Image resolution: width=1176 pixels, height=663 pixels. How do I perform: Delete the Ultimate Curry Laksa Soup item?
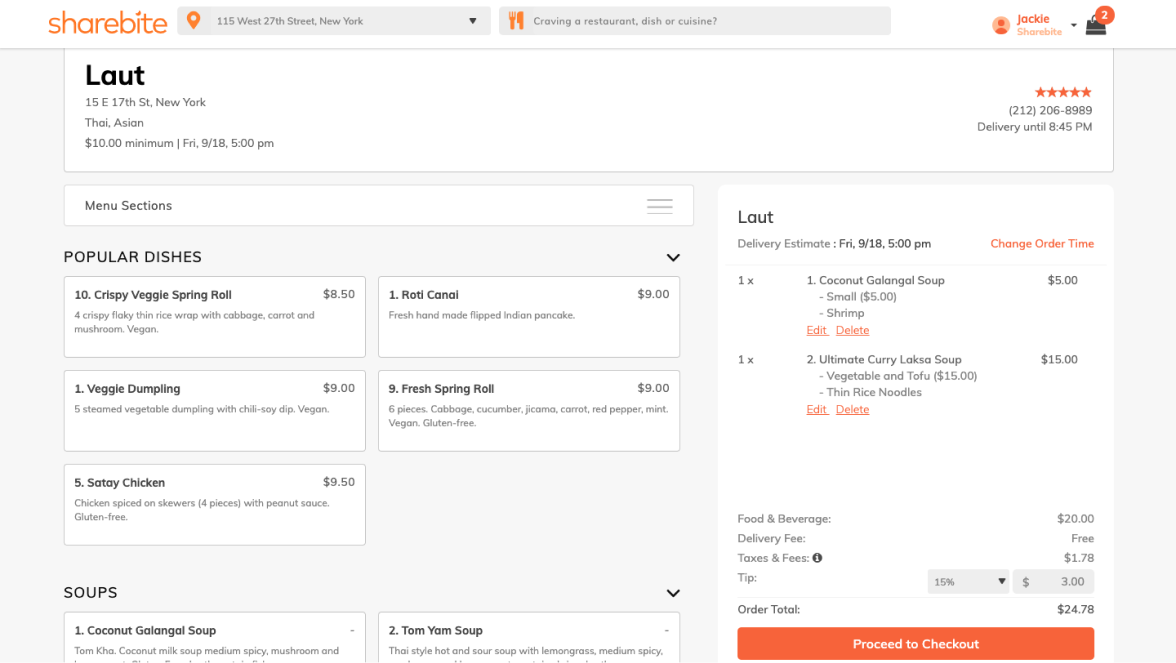pyautogui.click(x=852, y=409)
